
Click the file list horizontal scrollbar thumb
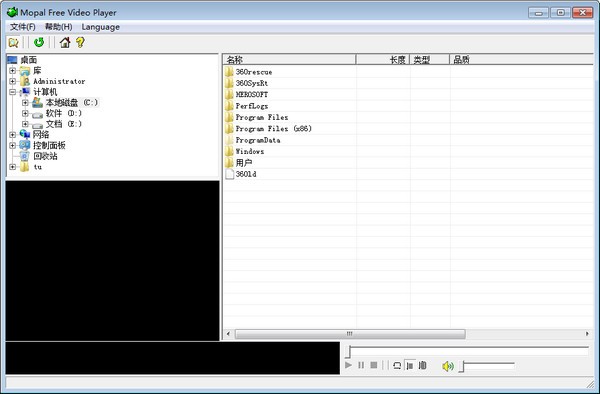click(350, 334)
